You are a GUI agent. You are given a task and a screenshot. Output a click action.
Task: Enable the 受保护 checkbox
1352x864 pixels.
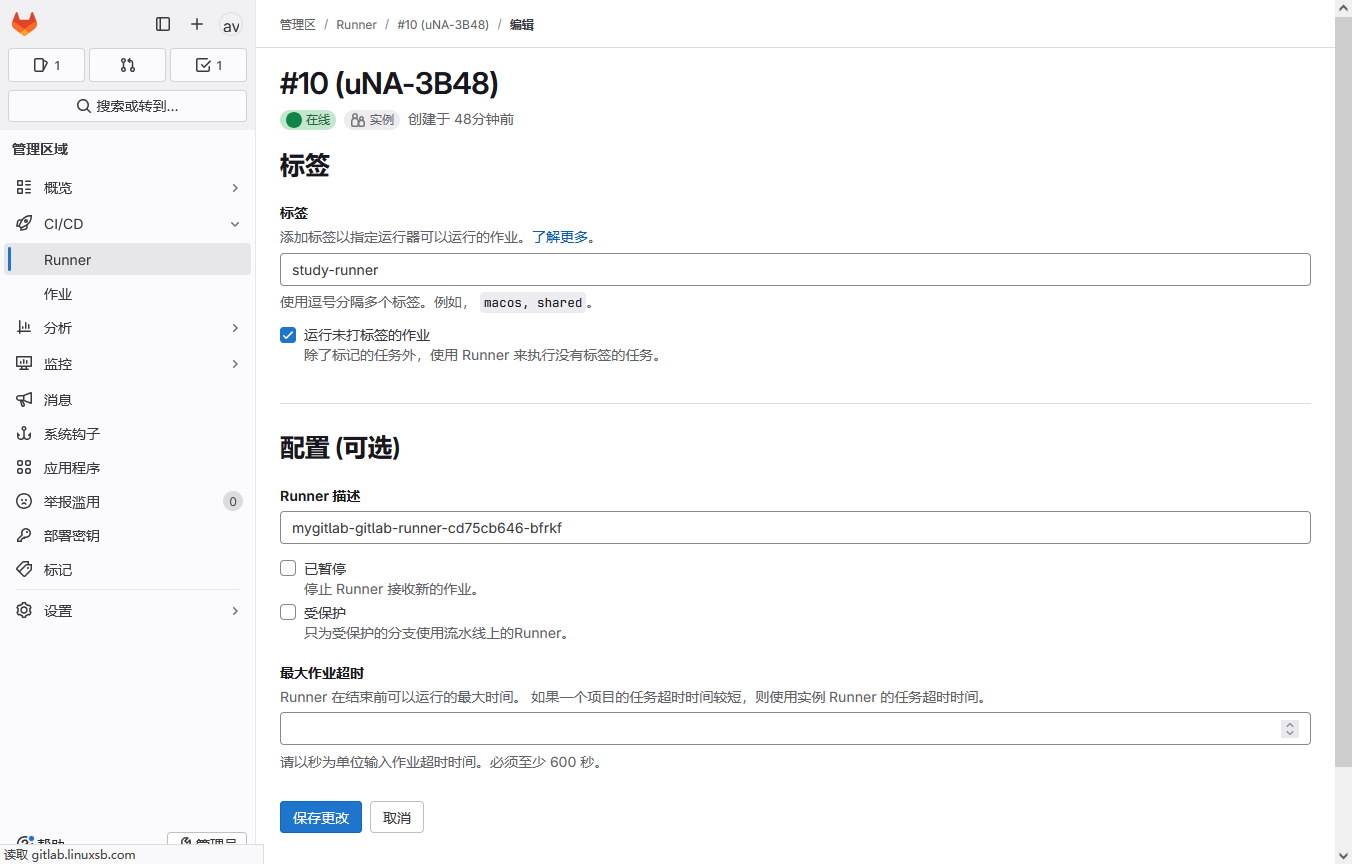point(288,612)
